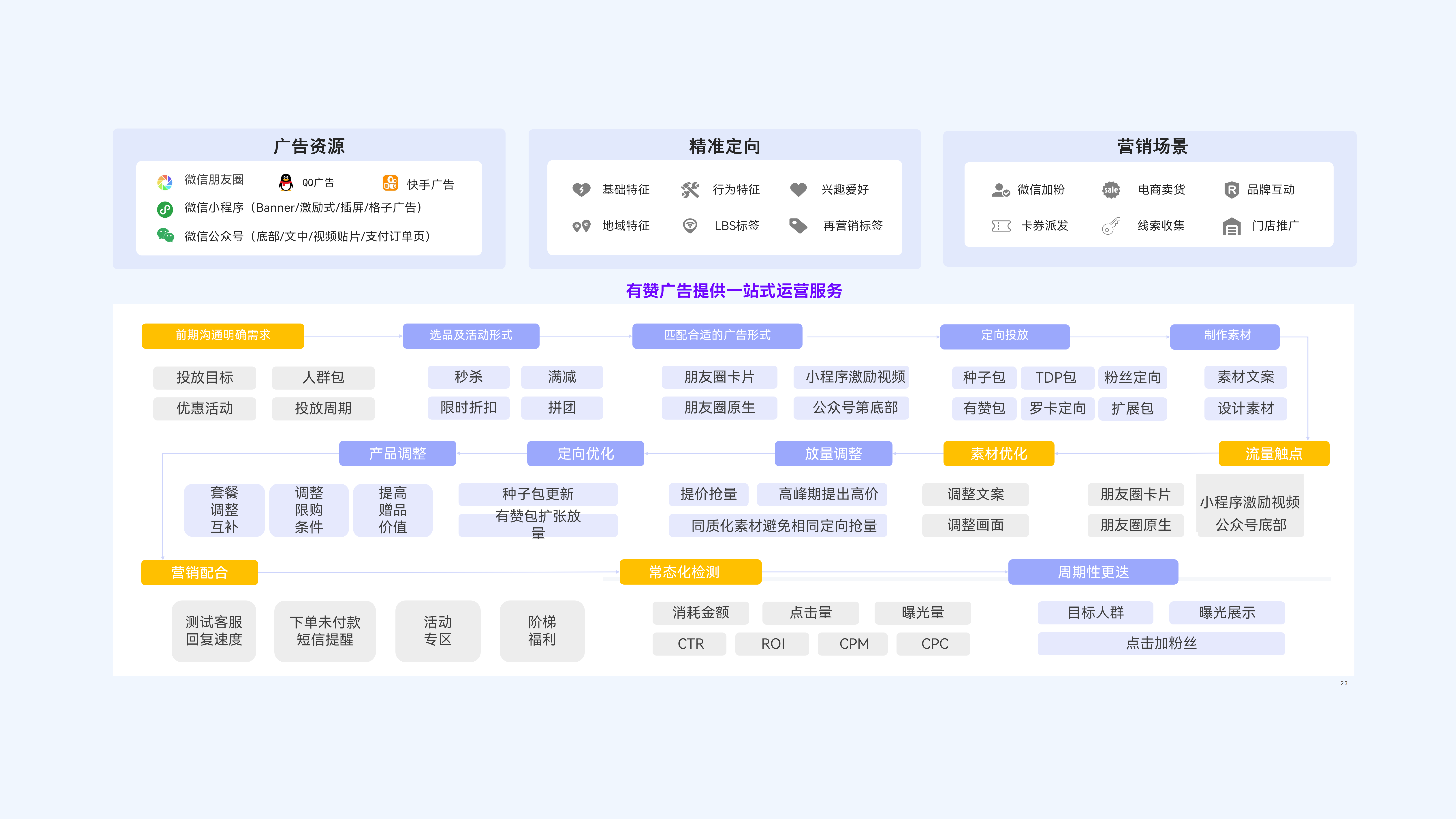The width and height of the screenshot is (1456, 819).
Task: Click the WeChat mini program green icon
Action: [164, 209]
